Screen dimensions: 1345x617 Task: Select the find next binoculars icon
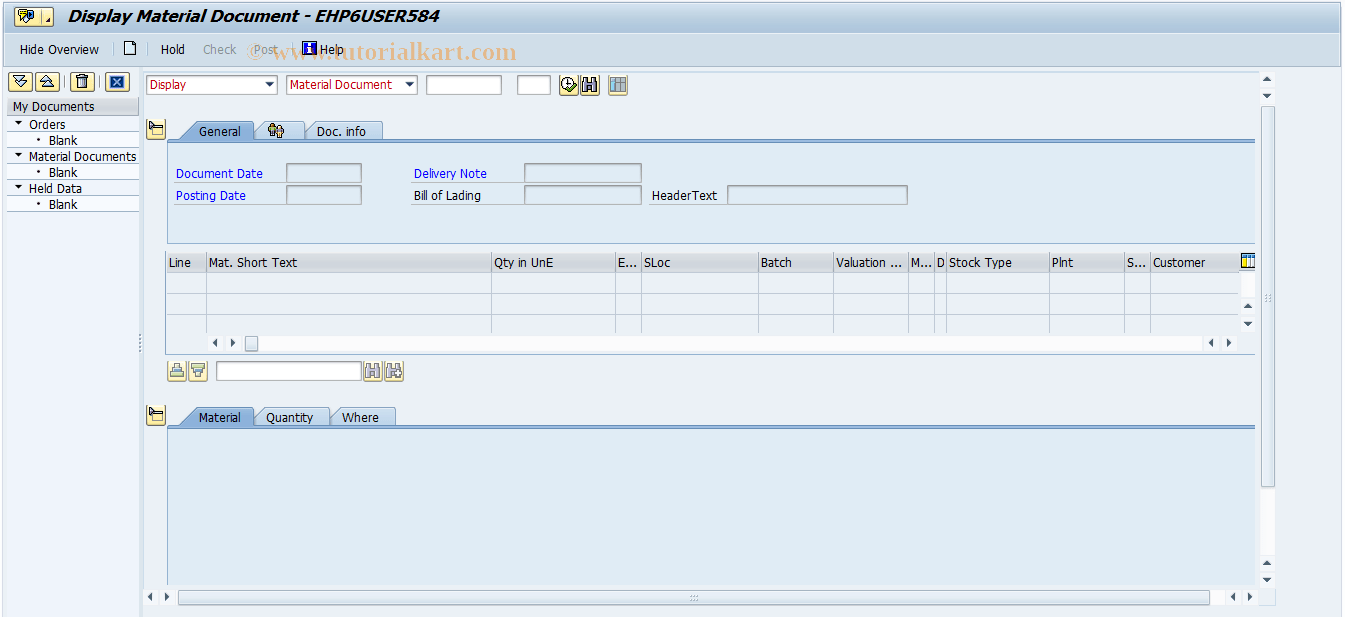tap(393, 371)
